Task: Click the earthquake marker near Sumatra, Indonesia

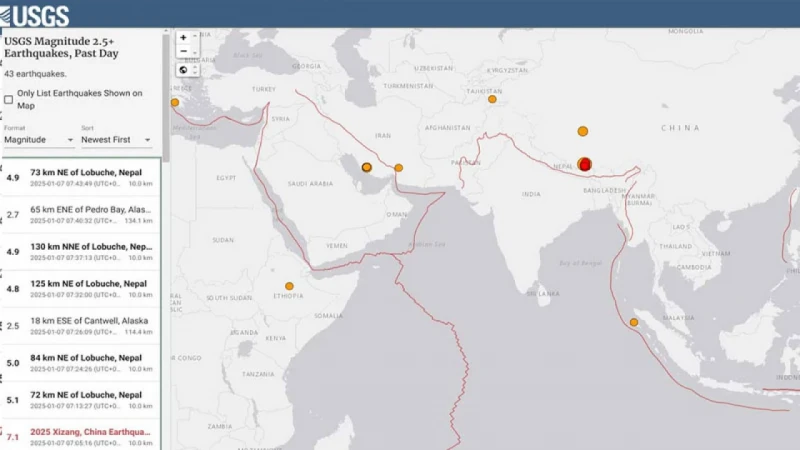Action: [x=633, y=322]
